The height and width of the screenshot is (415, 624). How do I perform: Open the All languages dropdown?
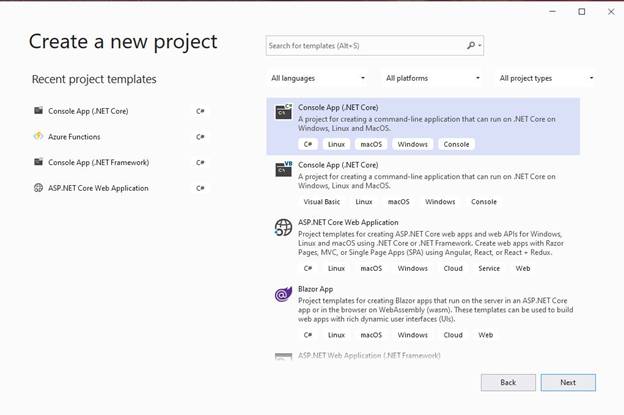[x=318, y=78]
